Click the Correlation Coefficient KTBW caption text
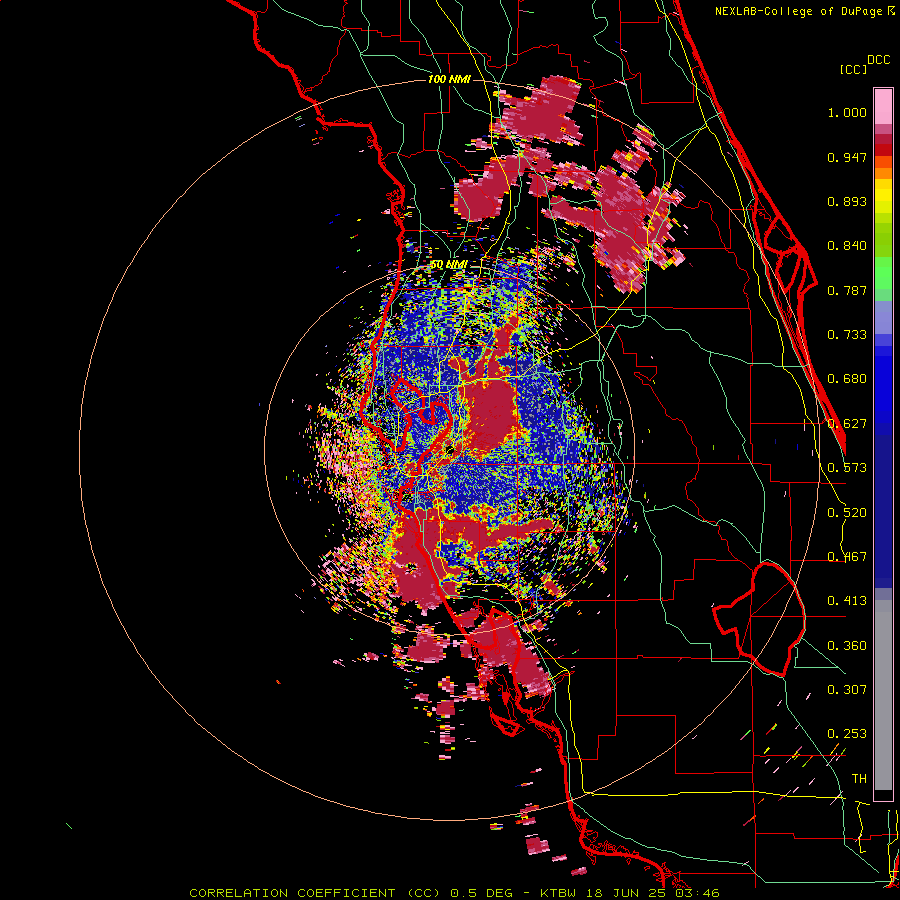Viewport: 900px width, 900px height. tap(454, 893)
